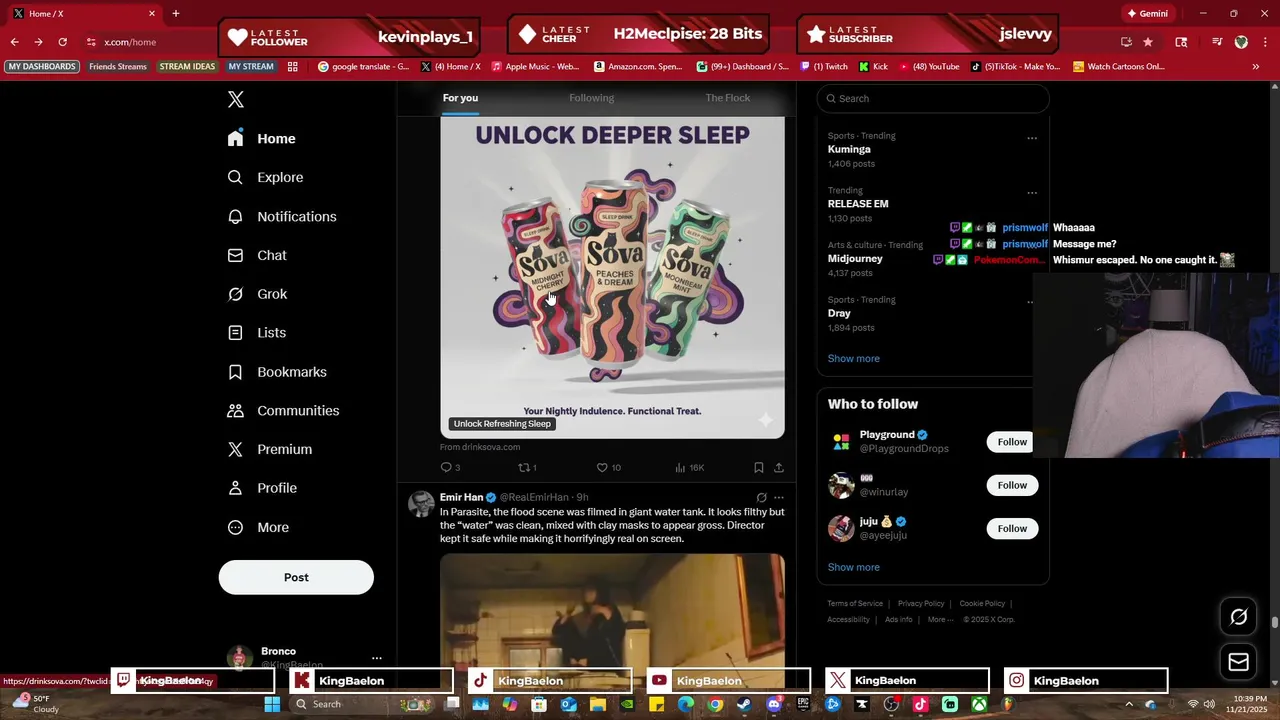Click the X search field

point(933,98)
